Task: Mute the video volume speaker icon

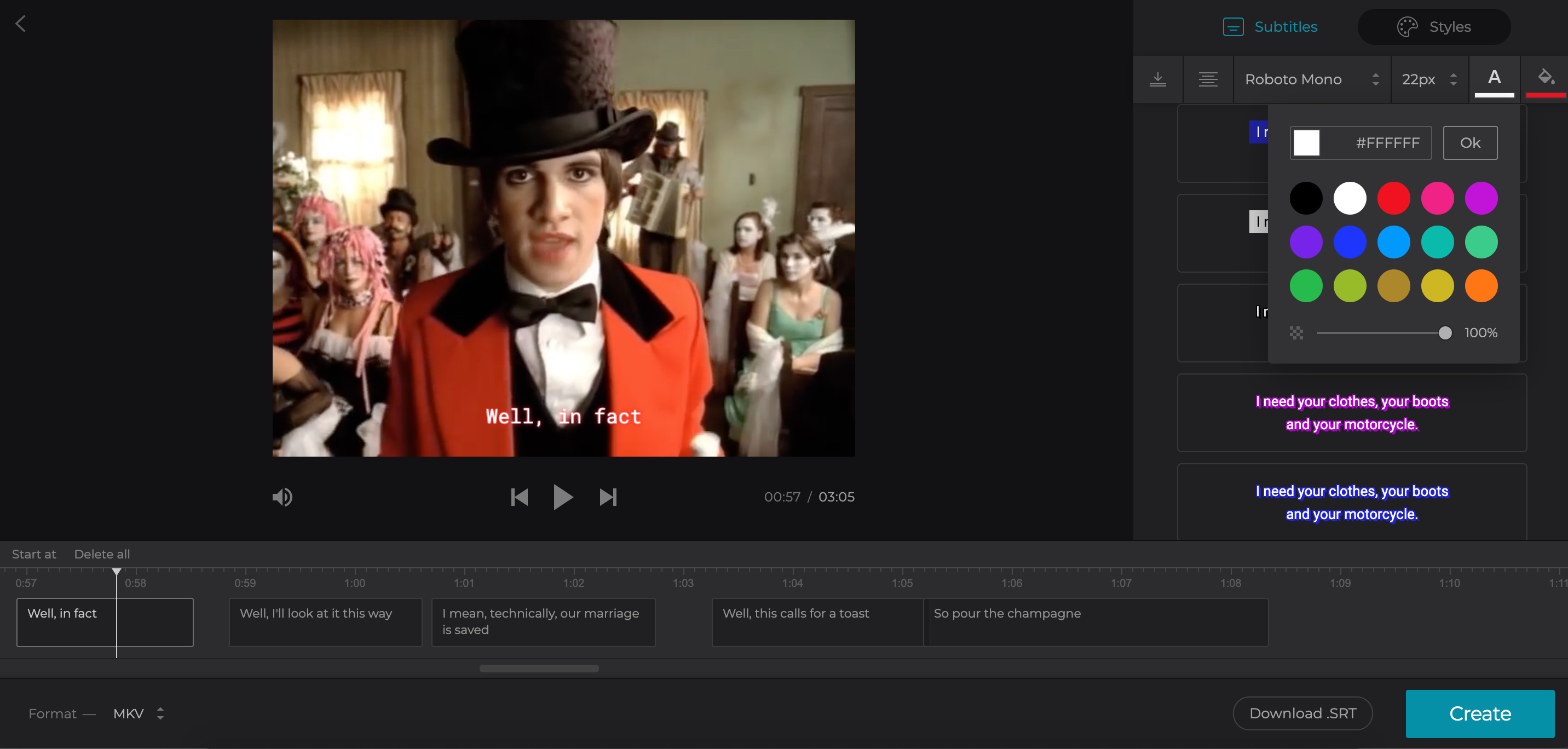Action: tap(283, 497)
